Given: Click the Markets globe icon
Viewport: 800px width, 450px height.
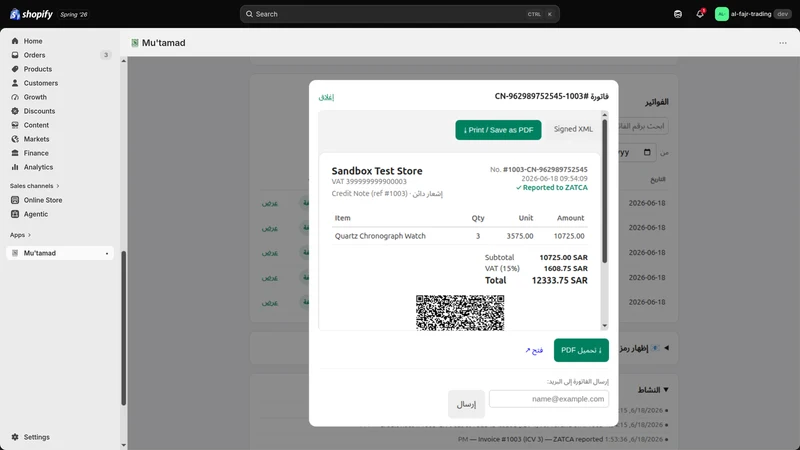Looking at the screenshot, I should (15, 139).
